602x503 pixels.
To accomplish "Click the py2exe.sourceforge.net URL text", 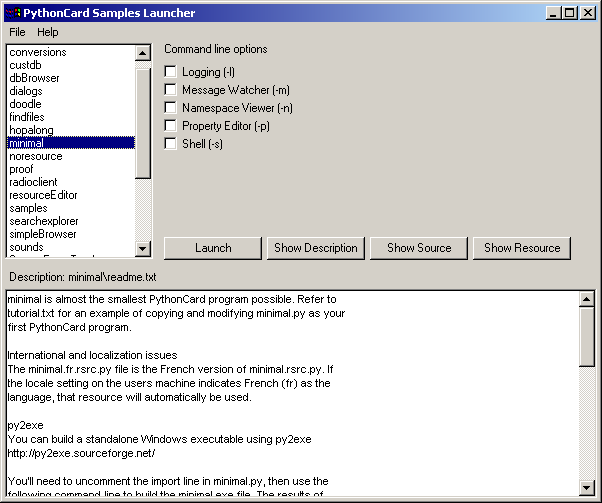I will (x=81, y=453).
